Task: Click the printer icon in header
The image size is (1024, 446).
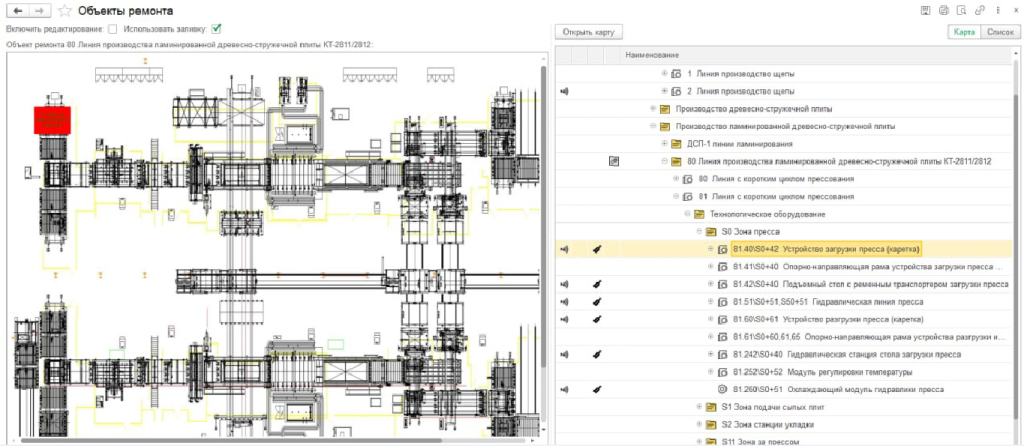Action: click(x=943, y=10)
